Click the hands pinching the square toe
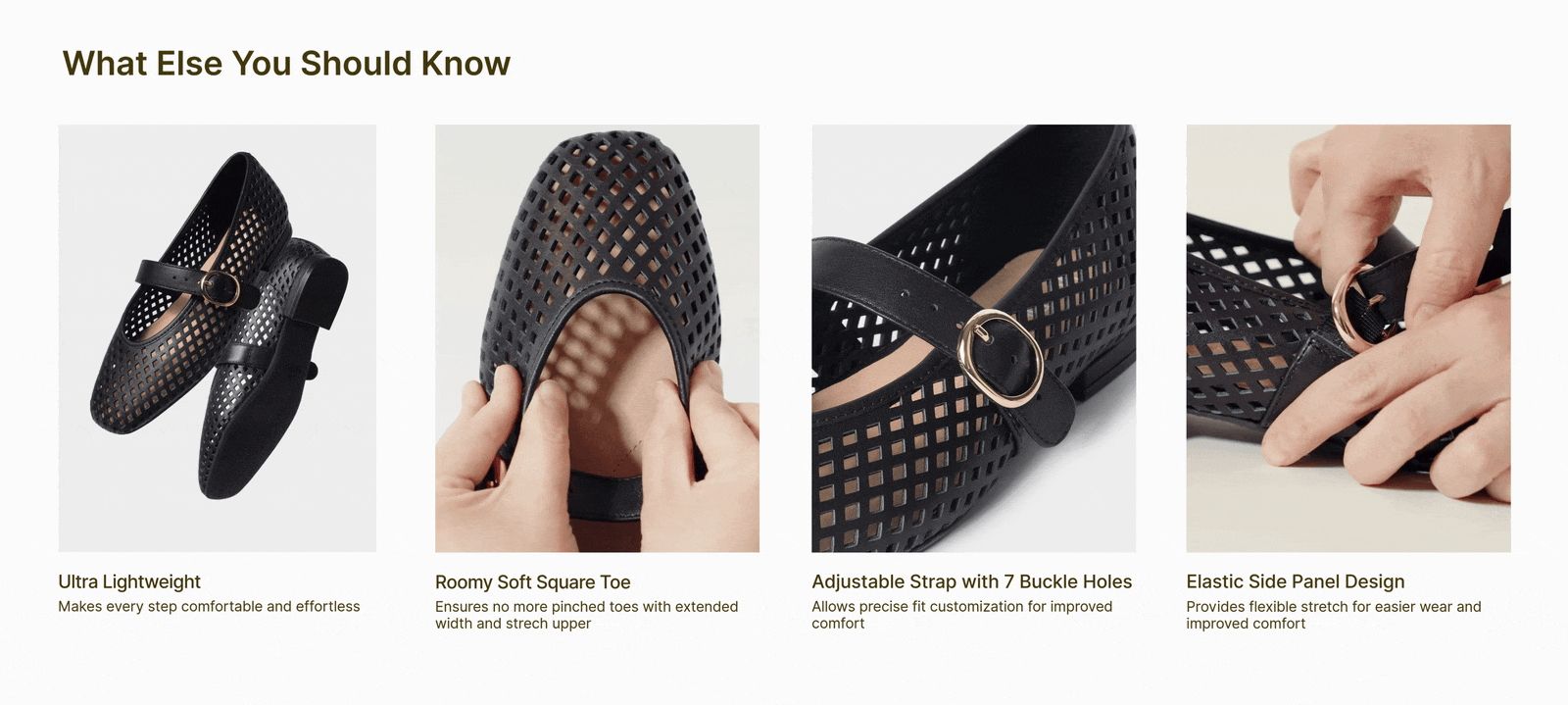Viewport: 1568px width, 705px height. (x=597, y=441)
